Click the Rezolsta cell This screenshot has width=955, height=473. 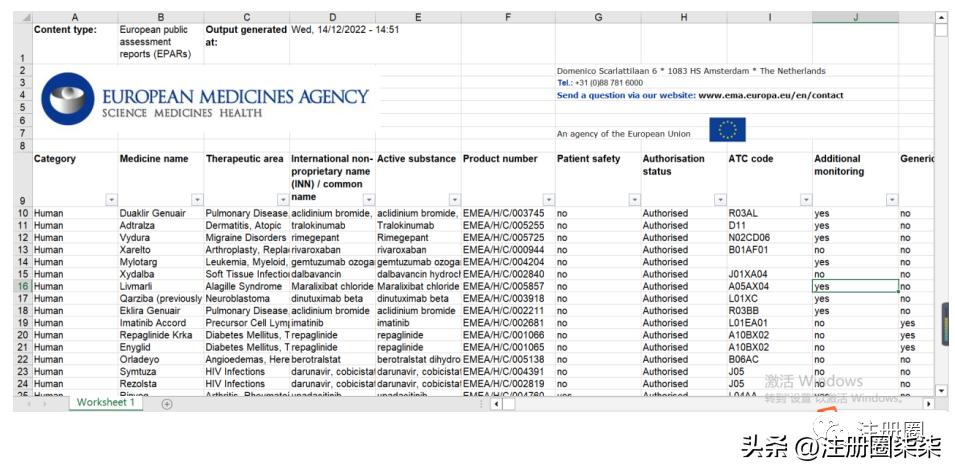(x=160, y=384)
